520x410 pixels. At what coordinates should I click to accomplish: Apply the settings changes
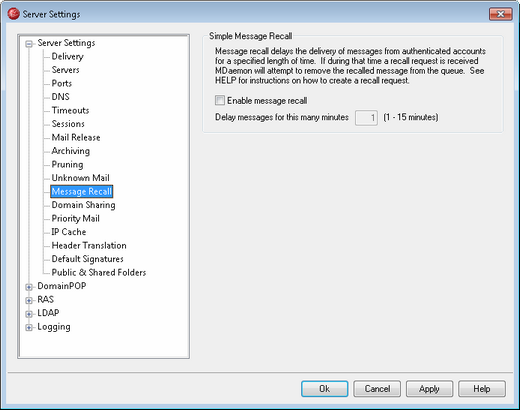coord(429,389)
